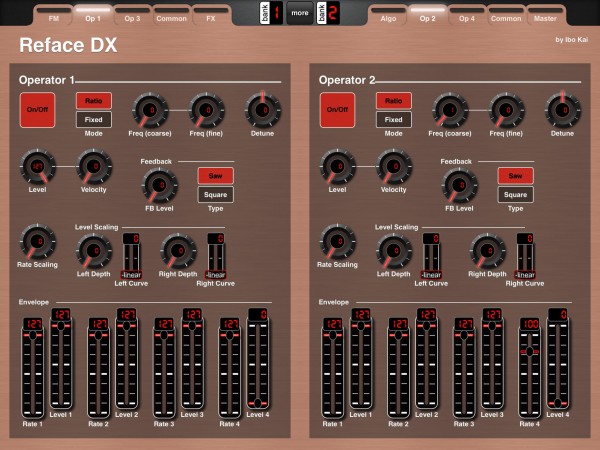Viewport: 600px width, 450px height.
Task: Open Operator 2 Right Curve selector
Action: click(x=525, y=256)
